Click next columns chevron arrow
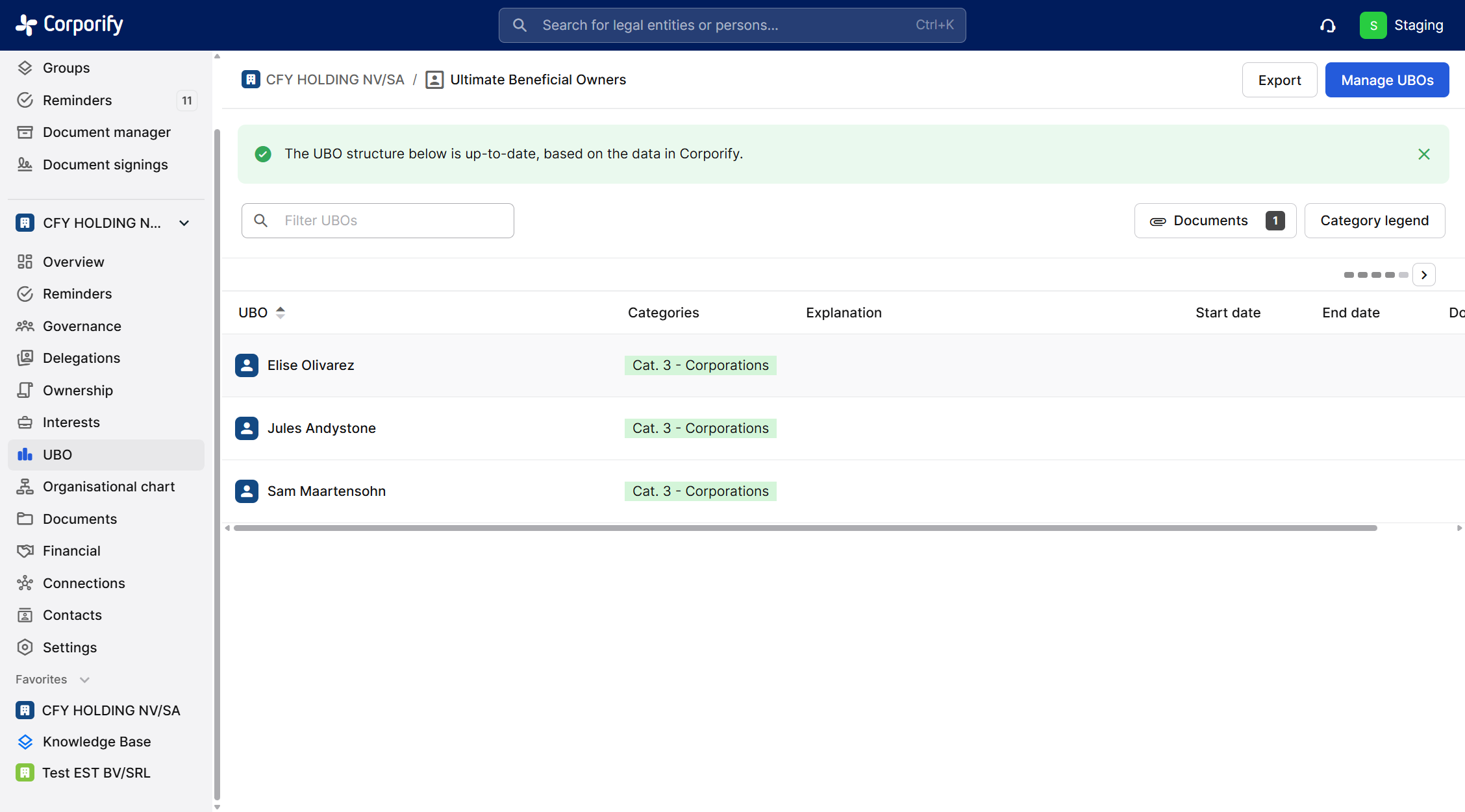Viewport: 1465px width, 812px height. [x=1423, y=275]
